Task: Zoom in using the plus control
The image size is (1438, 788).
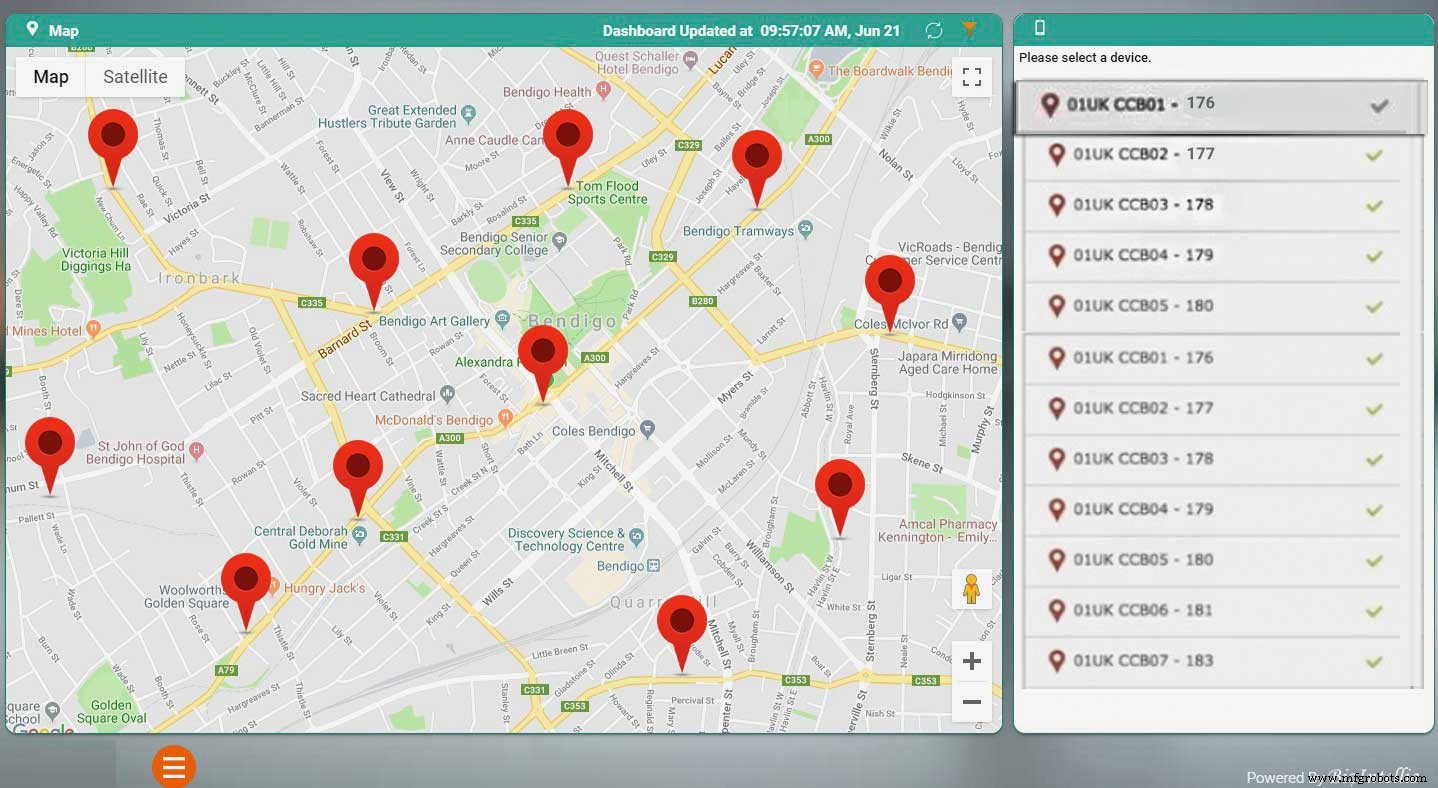Action: coord(971,660)
